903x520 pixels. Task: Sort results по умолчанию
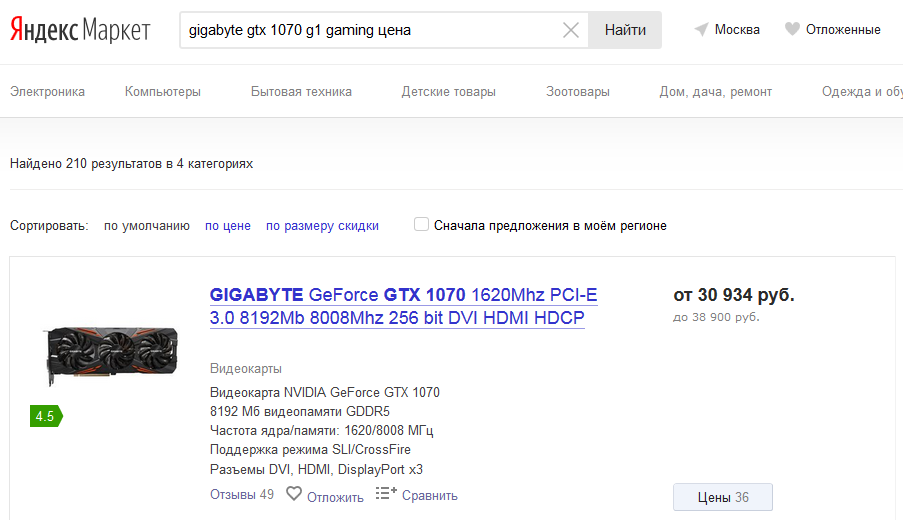(x=147, y=226)
